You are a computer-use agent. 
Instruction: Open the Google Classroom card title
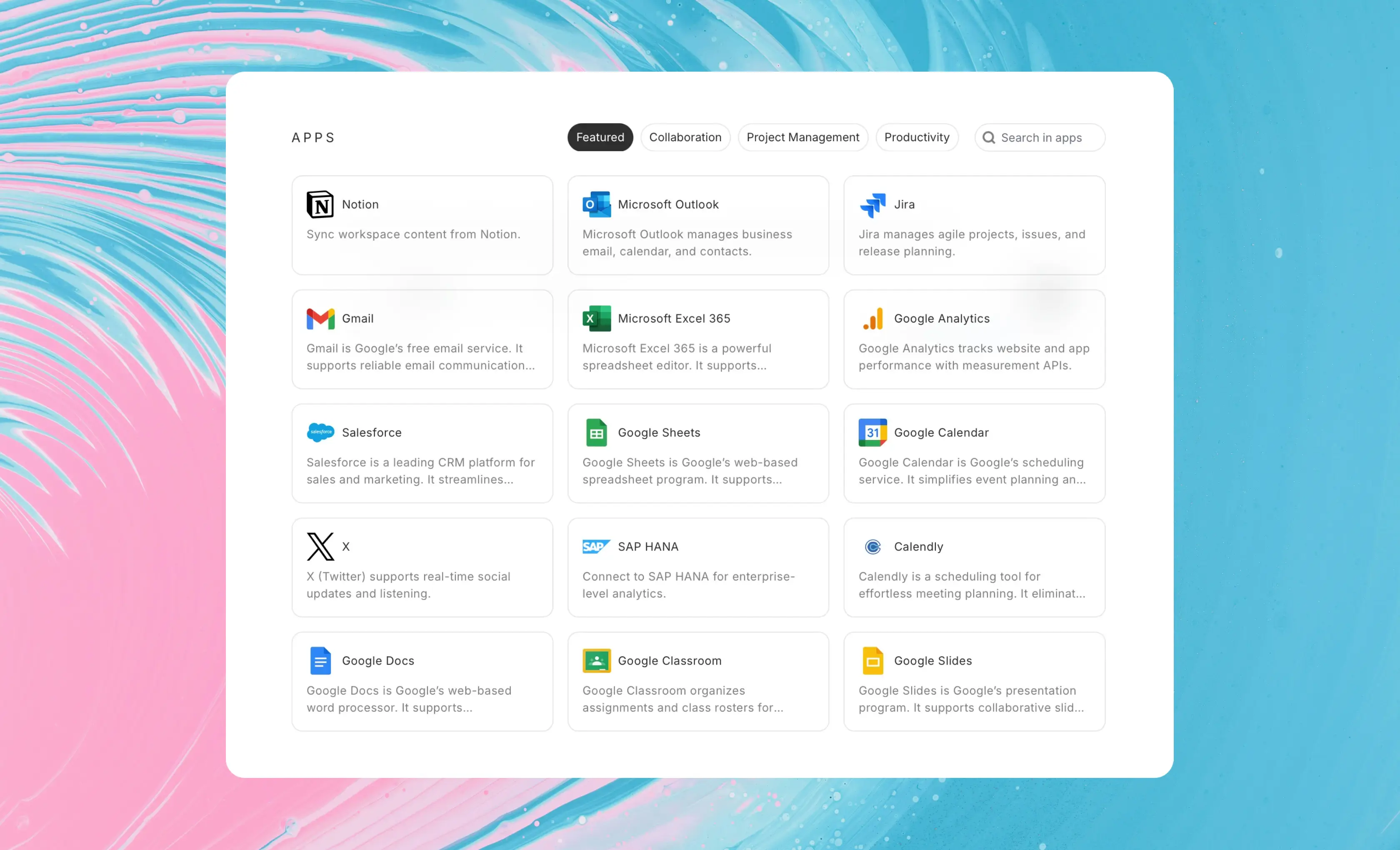point(669,661)
